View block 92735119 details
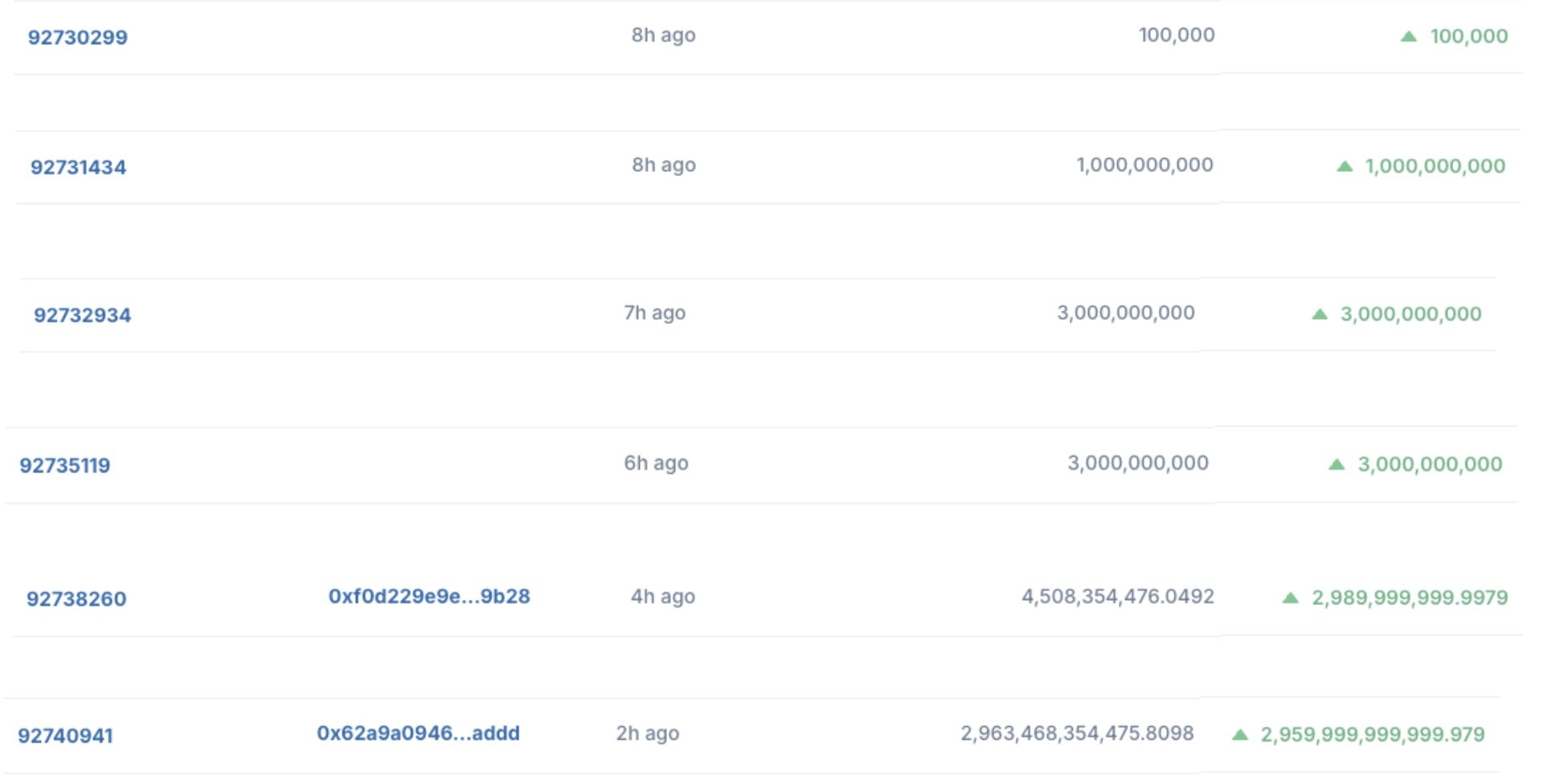Screen dimensions: 1564x784 65,465
